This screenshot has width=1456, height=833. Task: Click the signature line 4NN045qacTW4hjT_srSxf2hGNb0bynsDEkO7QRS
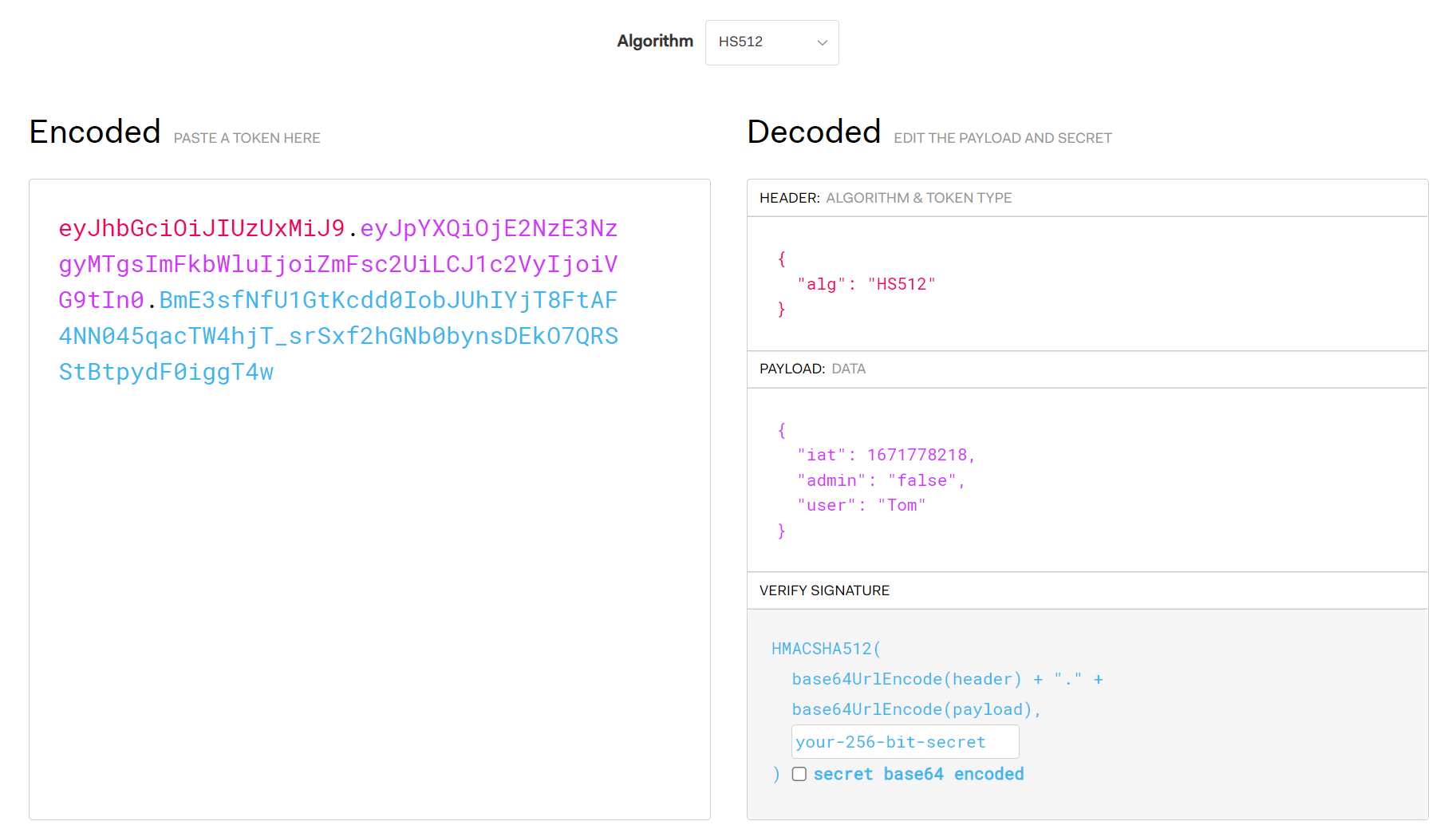click(338, 336)
